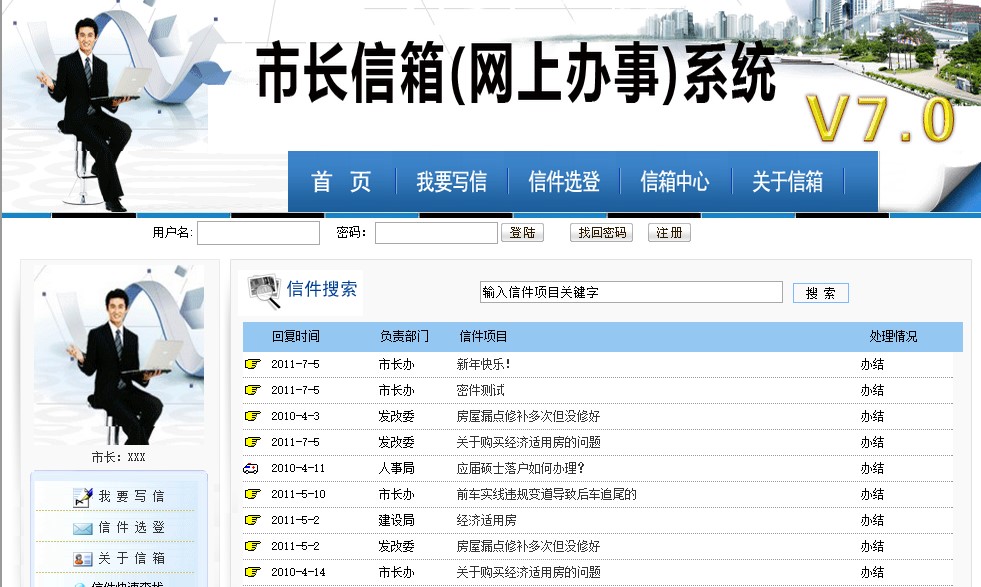Image resolution: width=981 pixels, height=587 pixels.
Task: Open 信箱中心 in the navigation bar
Action: [675, 181]
